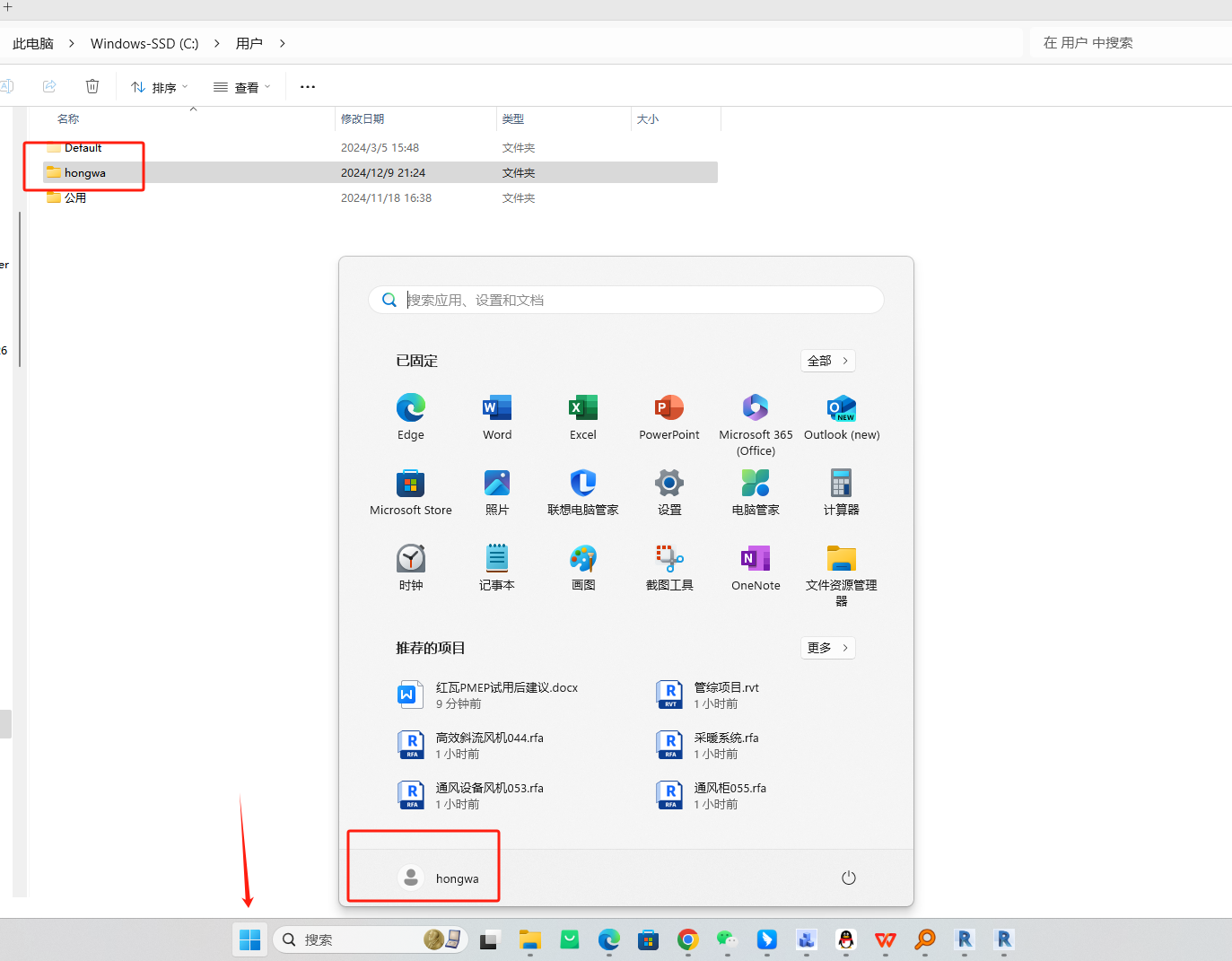This screenshot has height=961, width=1232.
Task: Open Task View on the taskbar
Action: click(x=489, y=939)
